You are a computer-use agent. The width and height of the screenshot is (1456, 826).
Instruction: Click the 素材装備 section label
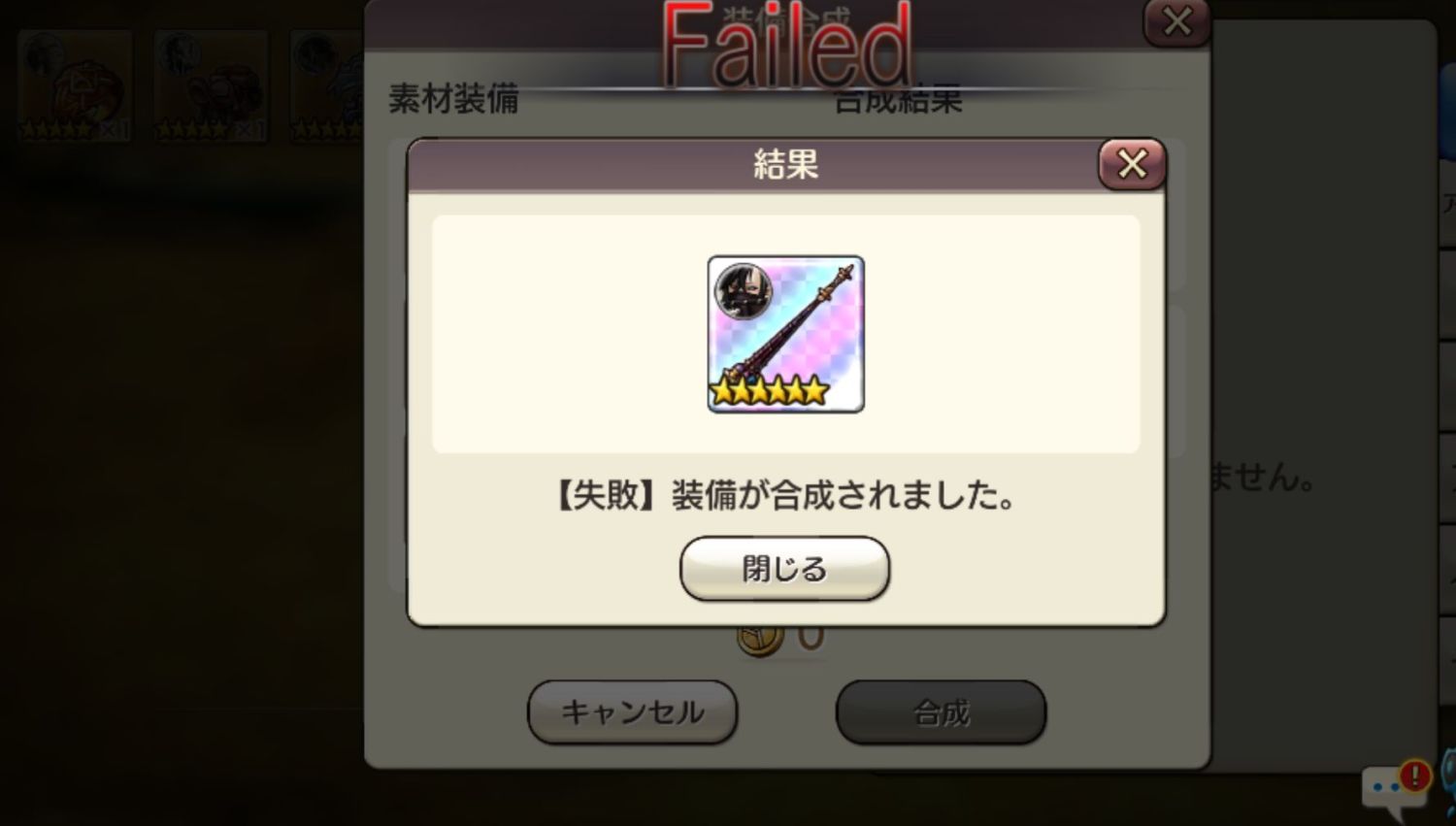453,99
